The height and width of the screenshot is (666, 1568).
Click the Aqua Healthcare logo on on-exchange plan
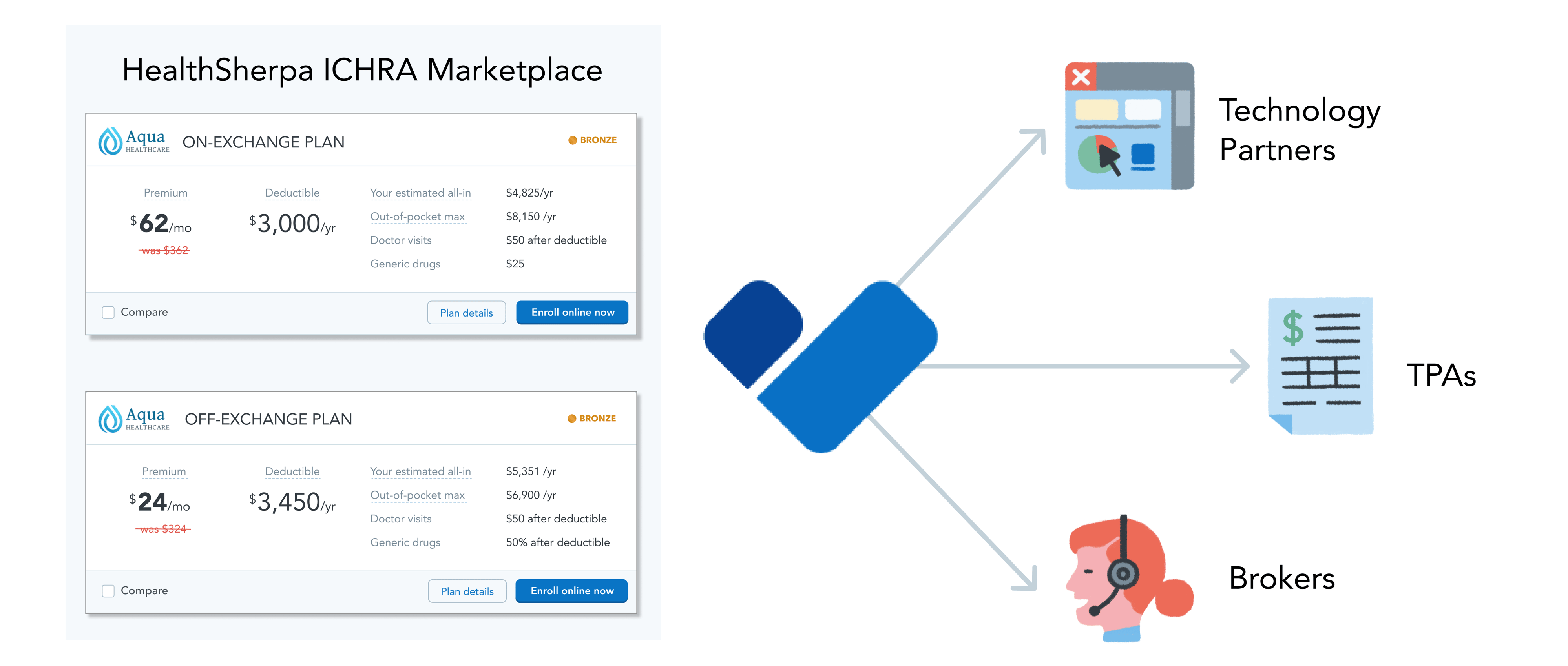(x=134, y=141)
